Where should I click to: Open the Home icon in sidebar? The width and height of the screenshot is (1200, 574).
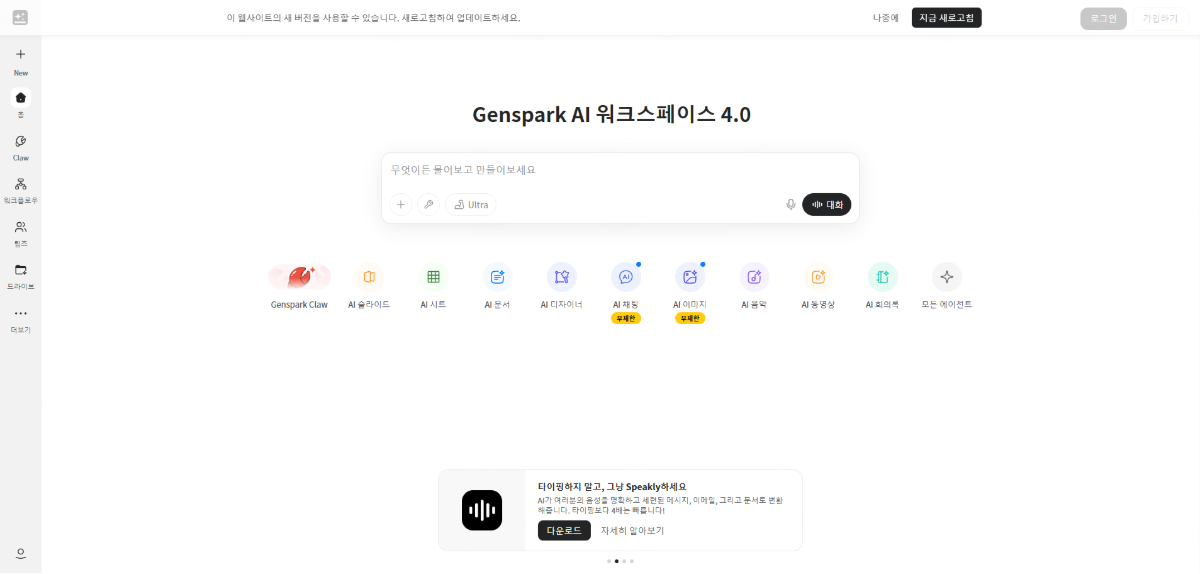point(20,97)
